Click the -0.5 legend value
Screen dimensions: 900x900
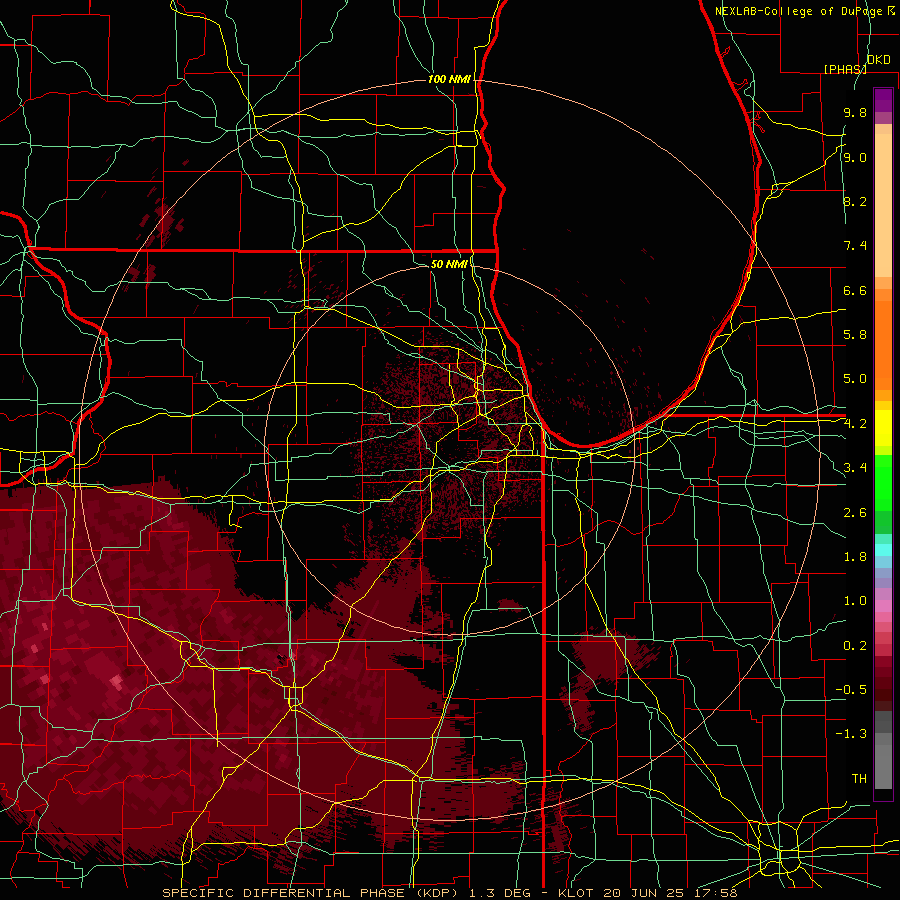(851, 690)
